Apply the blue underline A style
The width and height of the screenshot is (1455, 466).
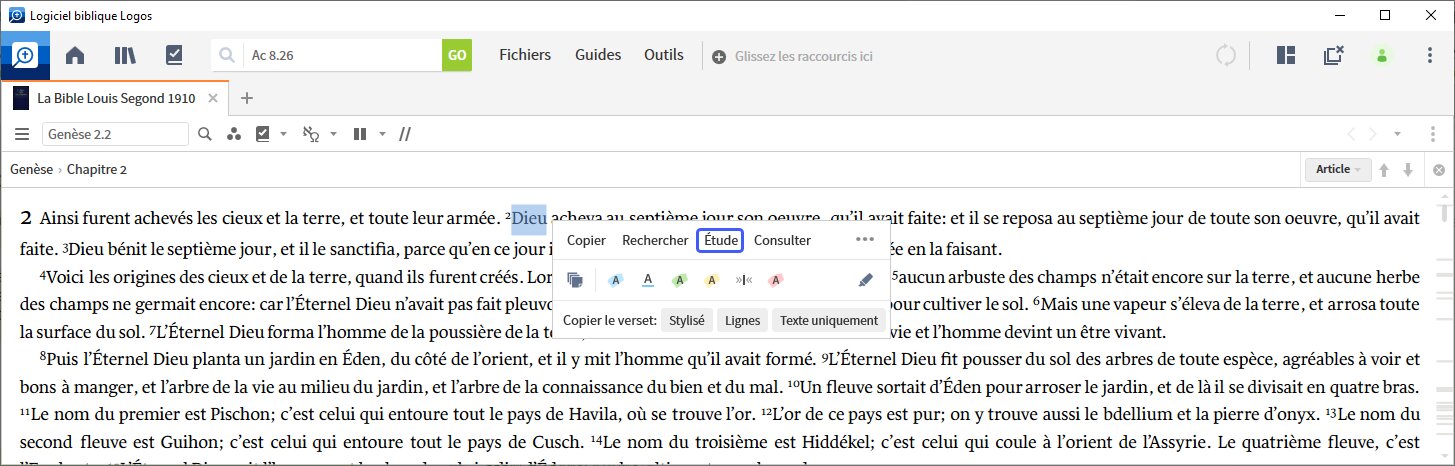pyautogui.click(x=648, y=280)
